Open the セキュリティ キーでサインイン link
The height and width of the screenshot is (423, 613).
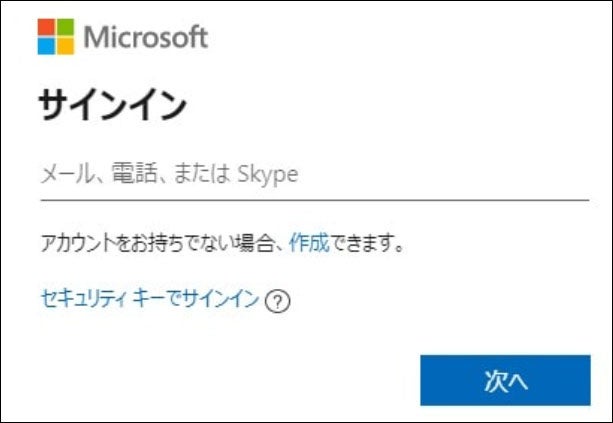[x=149, y=298]
